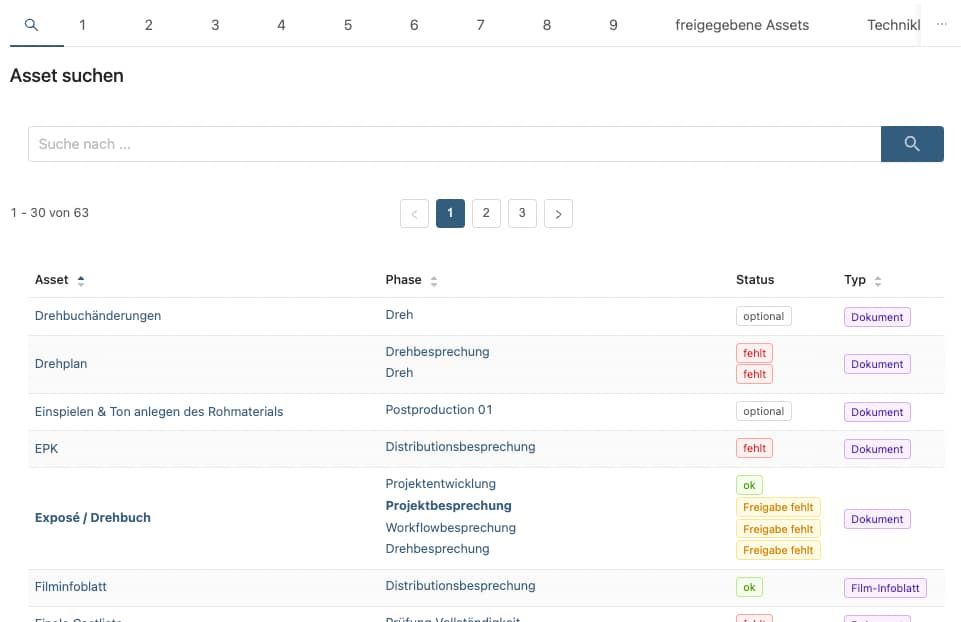961x622 pixels.
Task: Open the Drehbuchänderungen asset
Action: pos(98,316)
